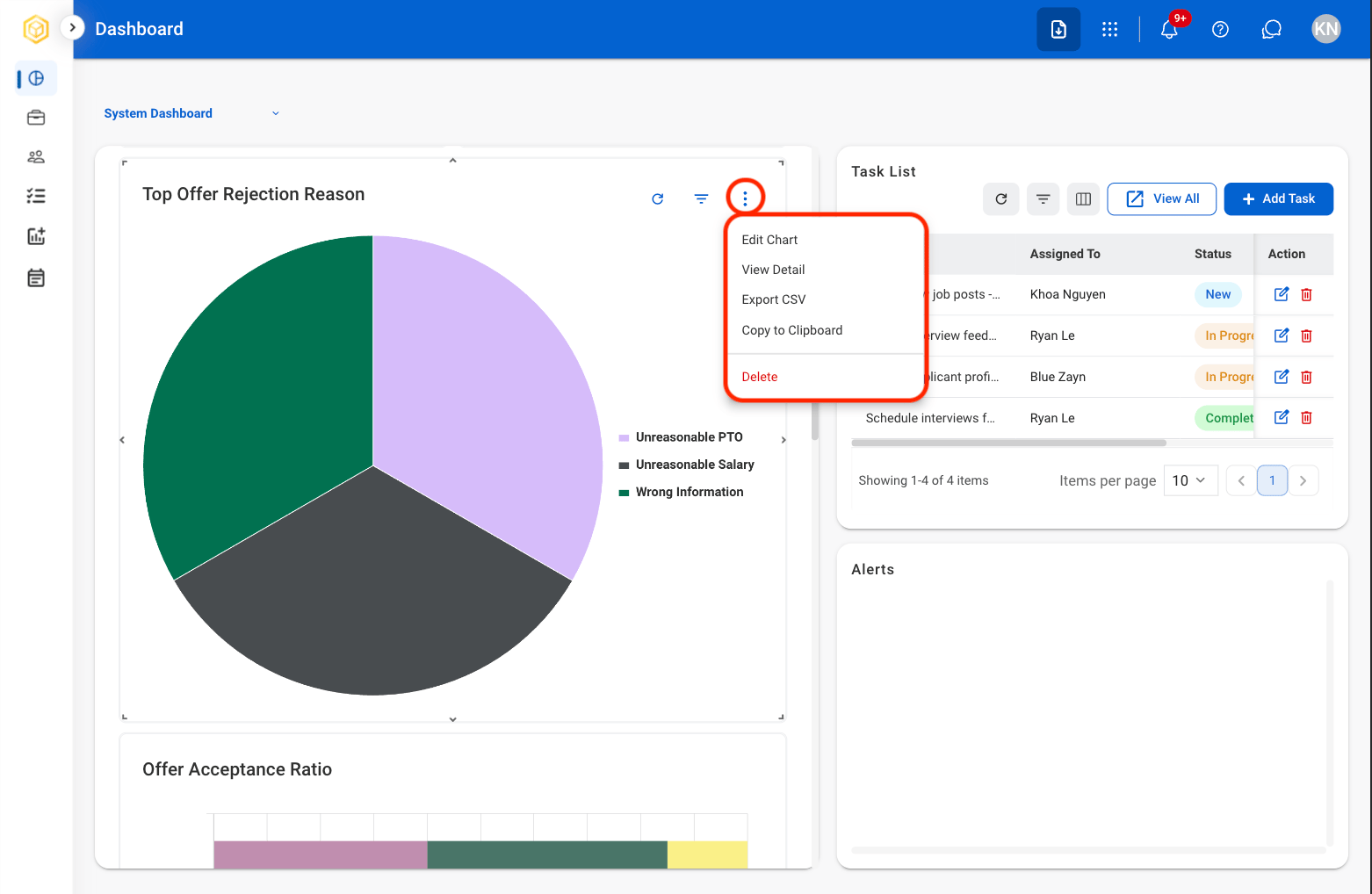
Task: Toggle Unreasonable Salary legend entry
Action: [x=686, y=465]
